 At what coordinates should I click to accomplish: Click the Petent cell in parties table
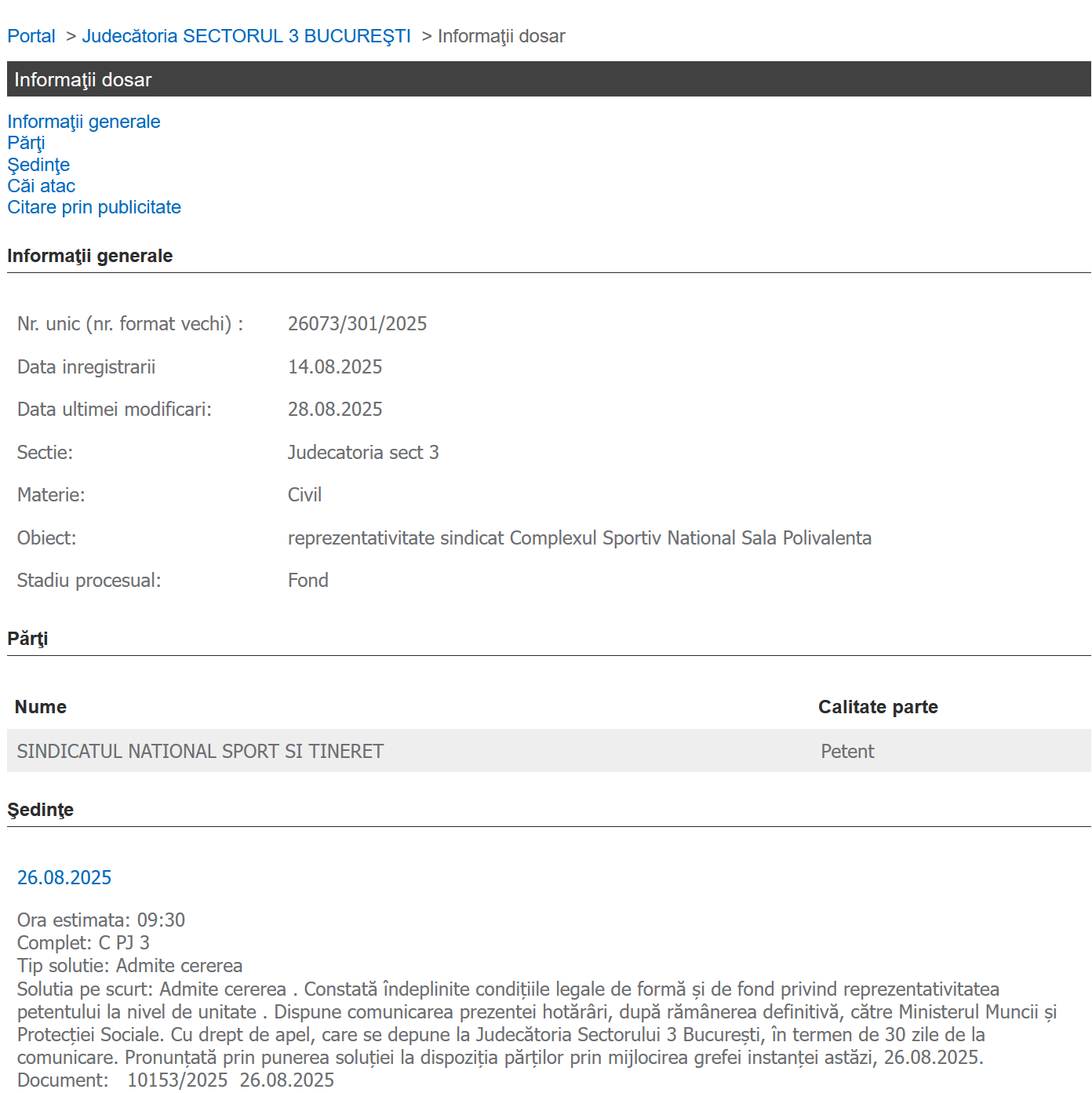click(847, 752)
